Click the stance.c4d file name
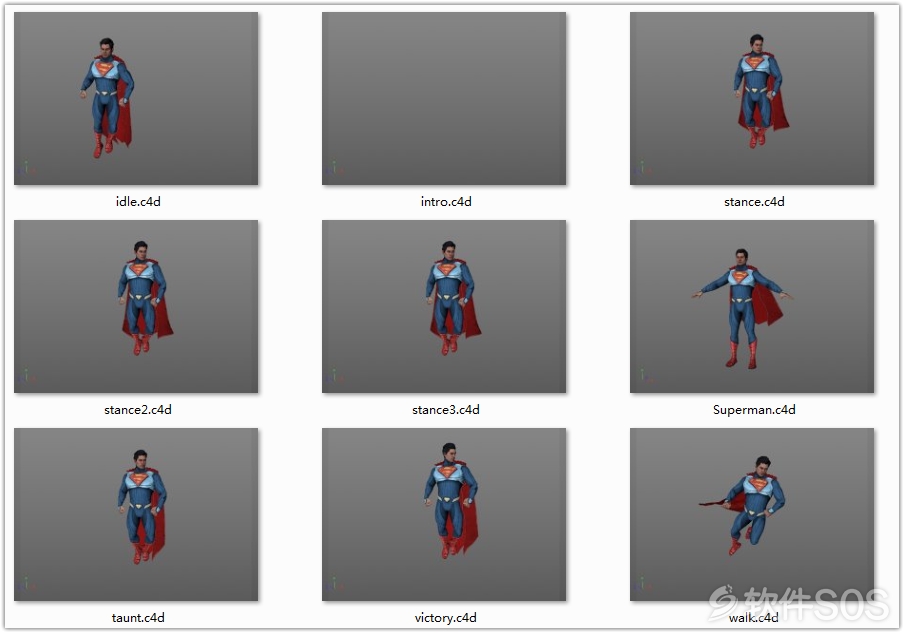The height and width of the screenshot is (633, 904). click(x=754, y=202)
